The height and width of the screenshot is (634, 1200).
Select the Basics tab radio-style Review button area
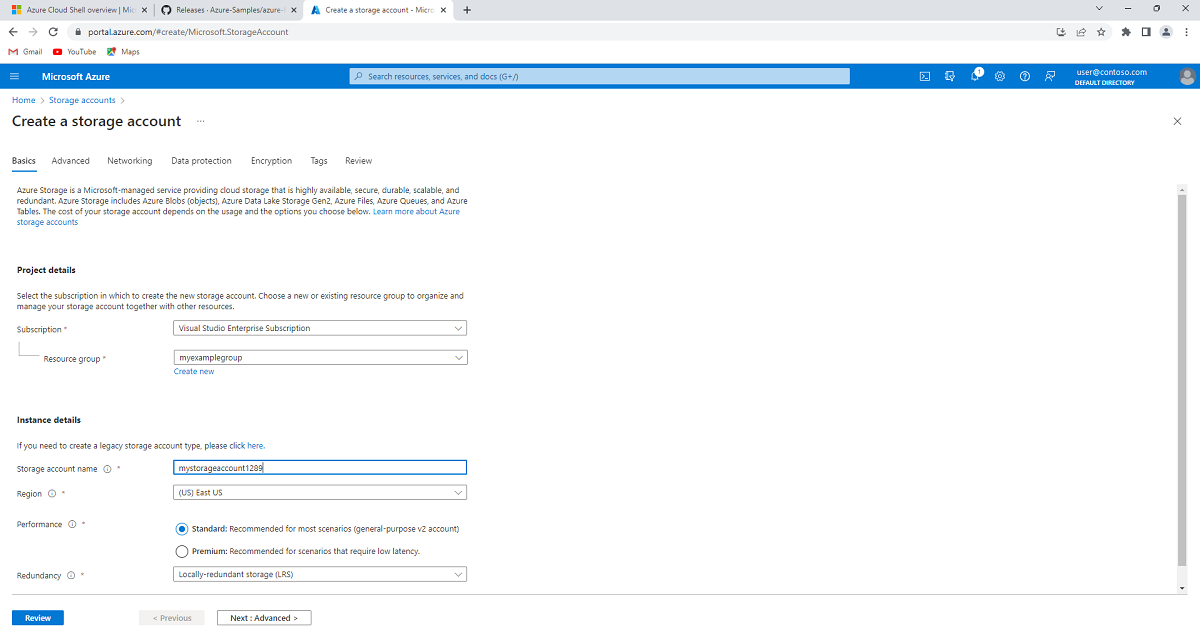[37, 617]
